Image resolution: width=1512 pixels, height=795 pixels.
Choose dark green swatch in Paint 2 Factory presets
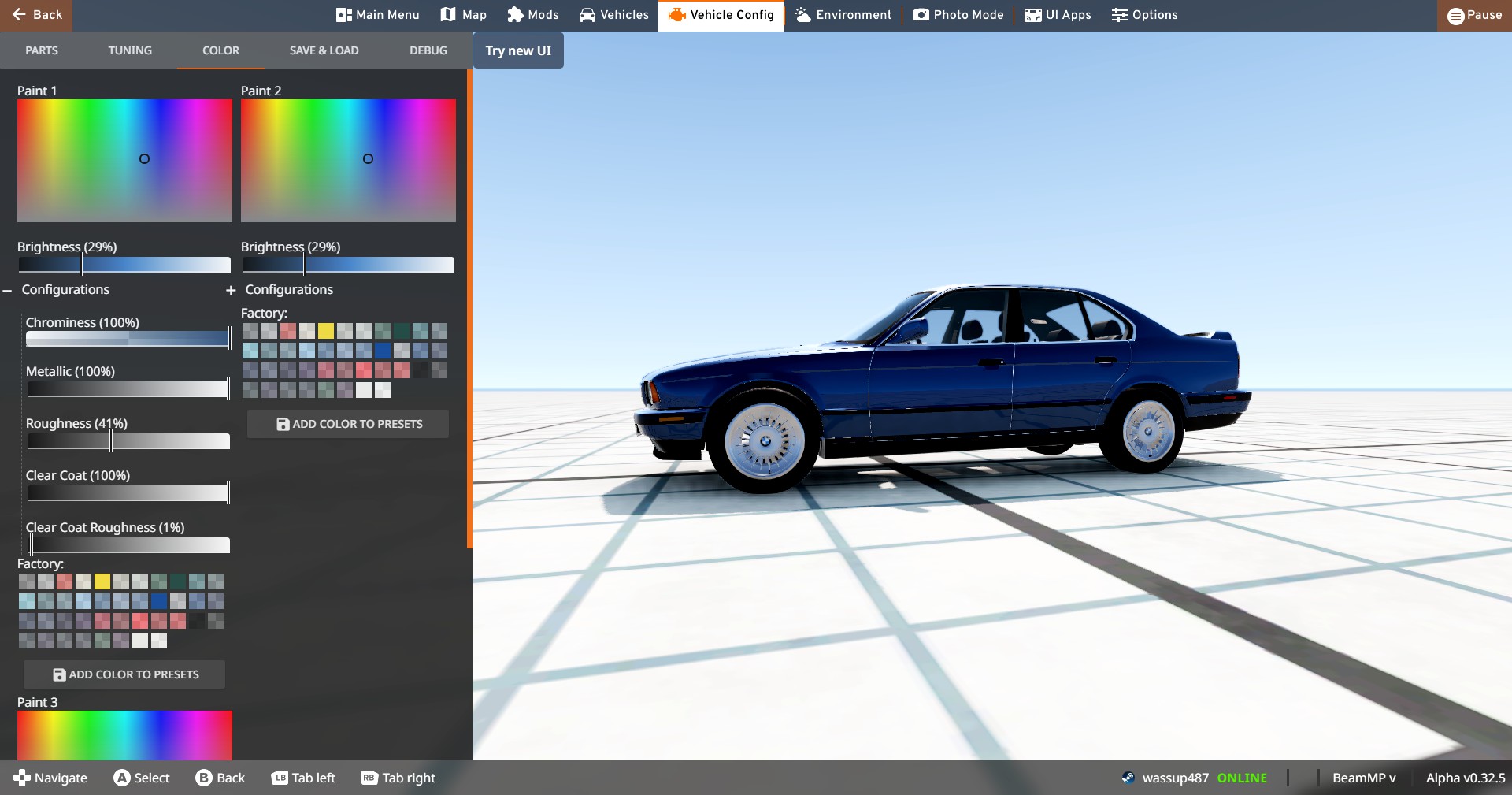coord(402,331)
